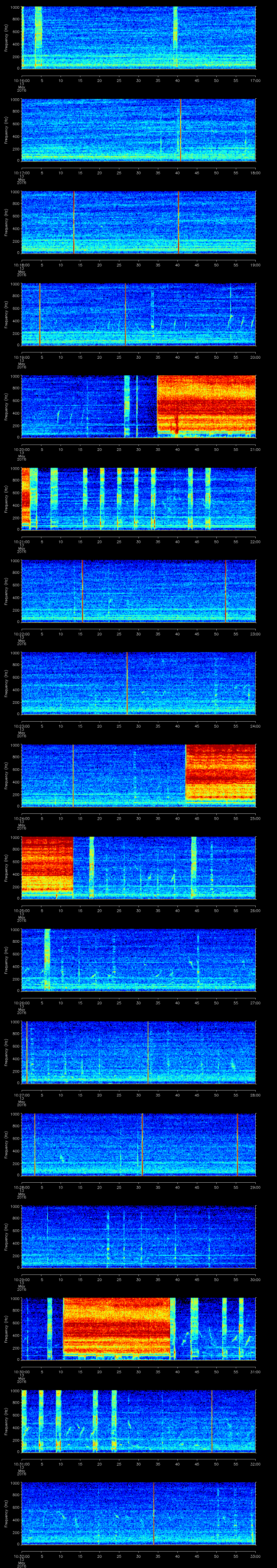This screenshot has width=277, height=1568.
Task: Click the "33:00" end time label
Action: point(255,1556)
